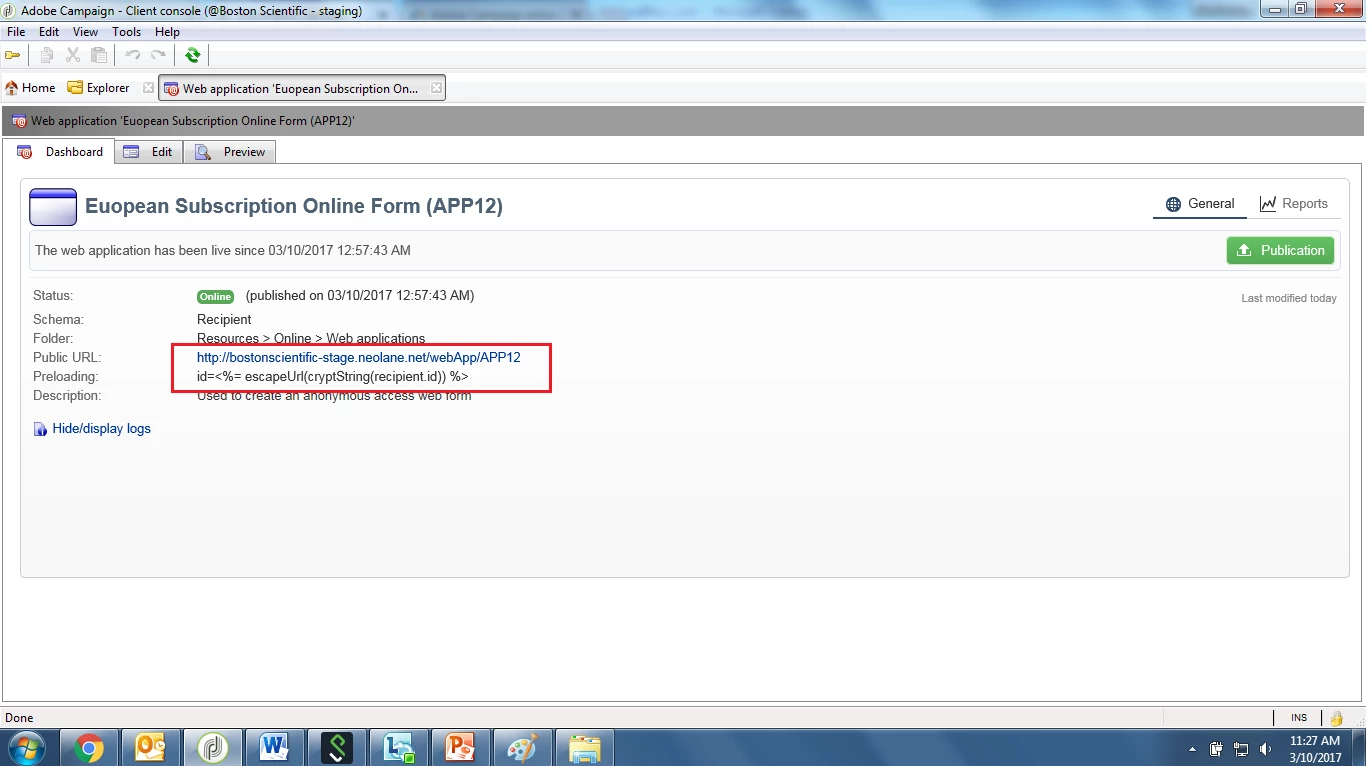This screenshot has width=1372, height=766.
Task: Click the green S application taskbar icon
Action: point(337,748)
